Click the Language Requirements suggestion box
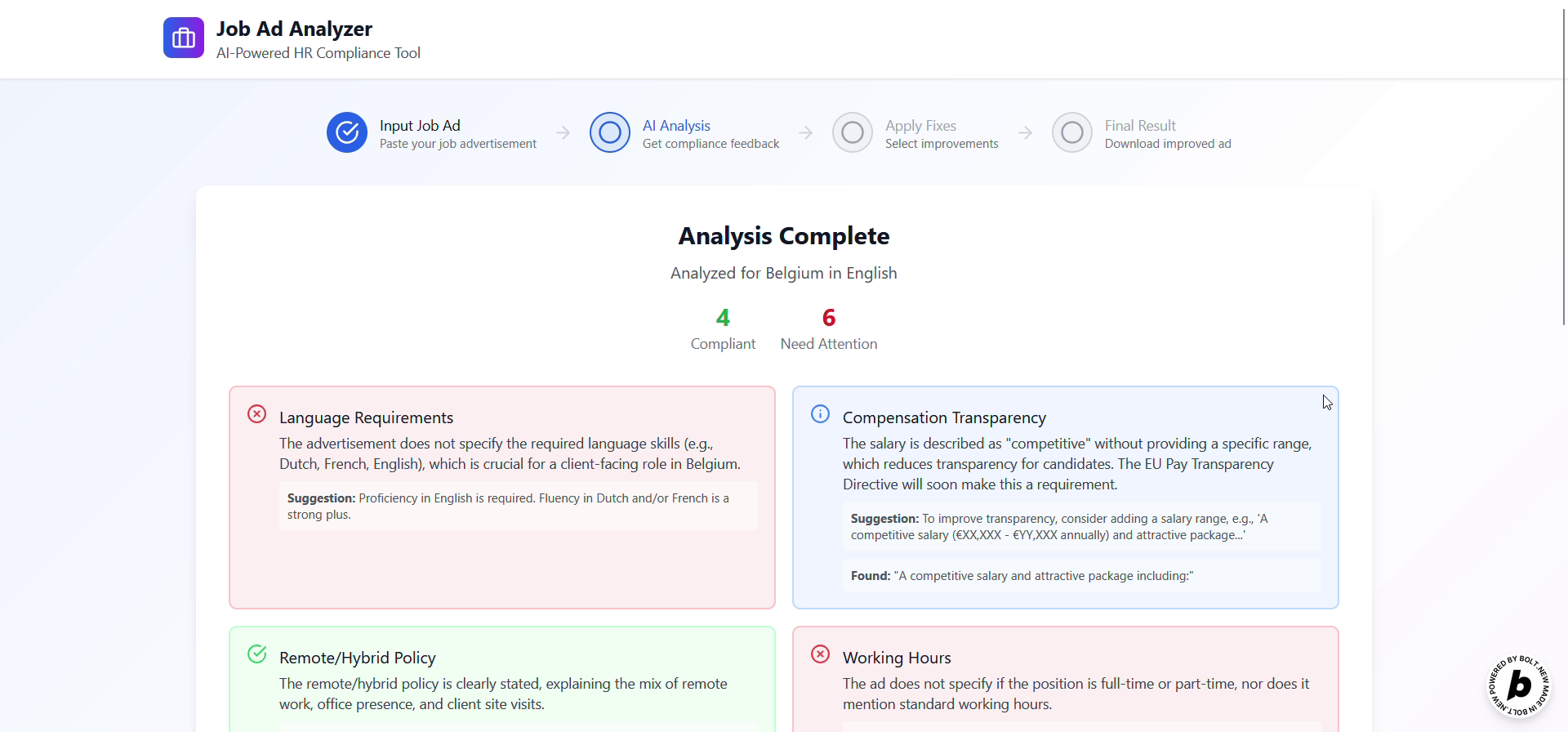Image resolution: width=1568 pixels, height=732 pixels. [x=519, y=507]
